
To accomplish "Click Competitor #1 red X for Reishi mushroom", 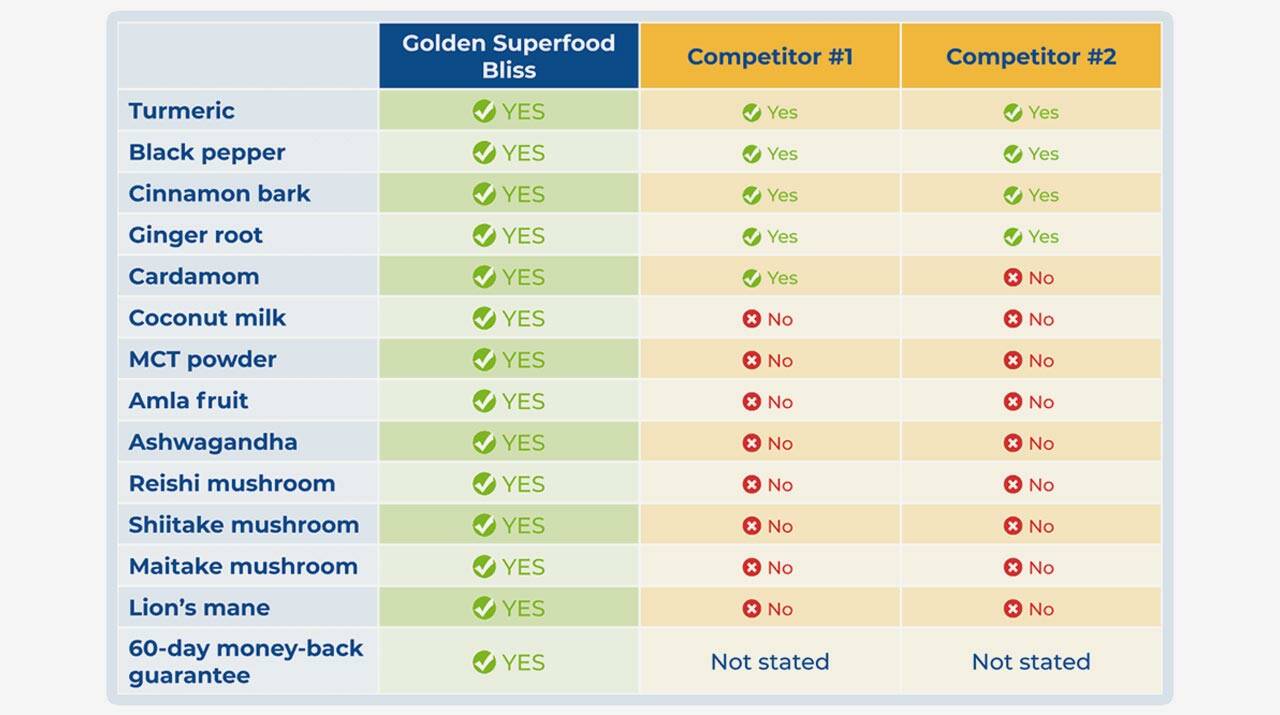I will coord(752,485).
